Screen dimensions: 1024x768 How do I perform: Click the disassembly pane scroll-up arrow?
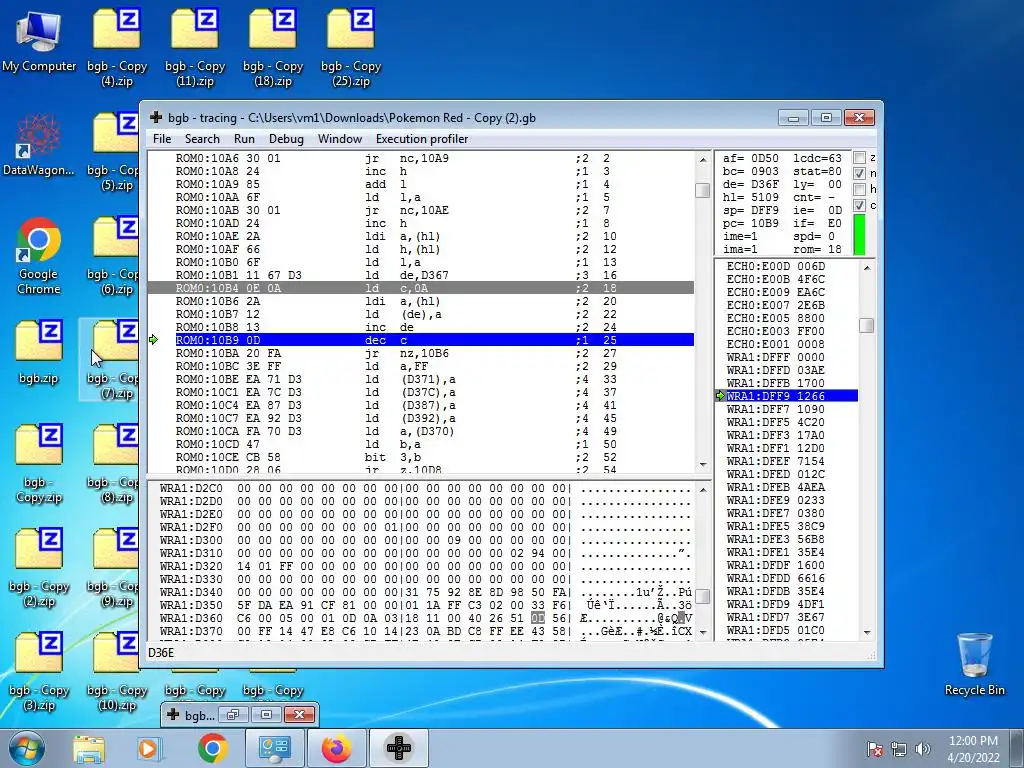coord(703,159)
